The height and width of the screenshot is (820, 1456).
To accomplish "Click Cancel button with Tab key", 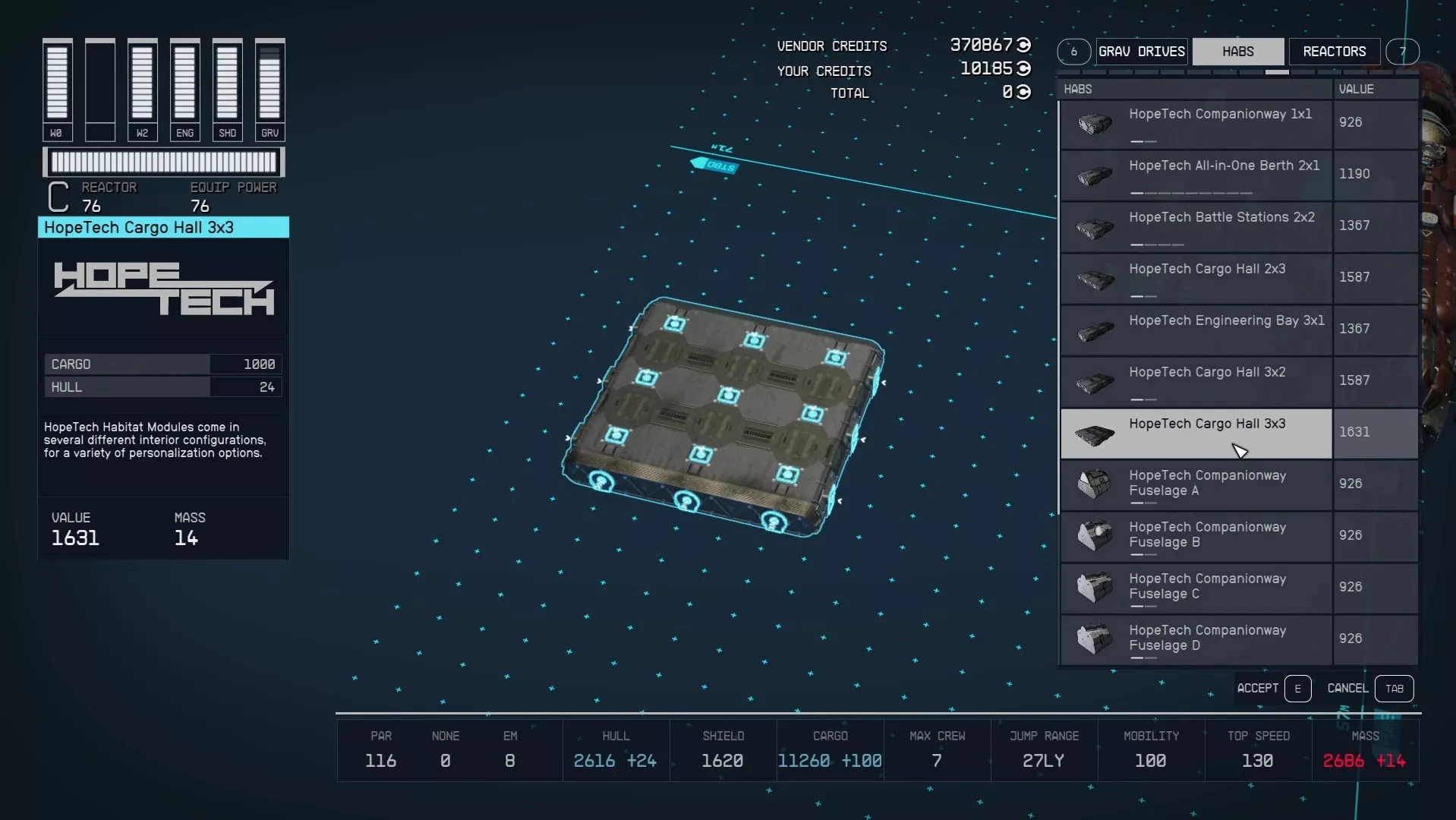I will point(1370,689).
